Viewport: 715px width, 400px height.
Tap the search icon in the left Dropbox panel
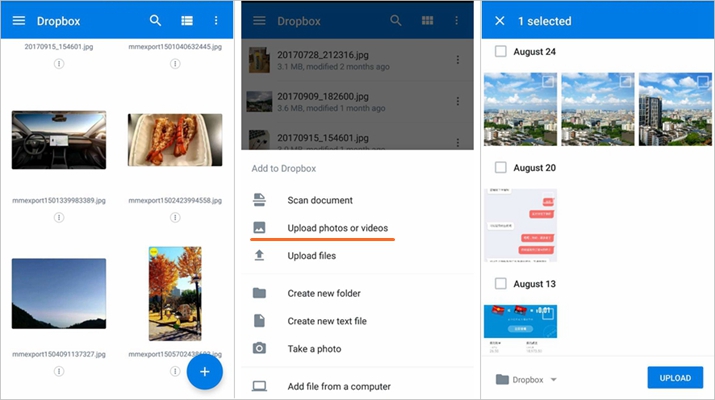155,21
